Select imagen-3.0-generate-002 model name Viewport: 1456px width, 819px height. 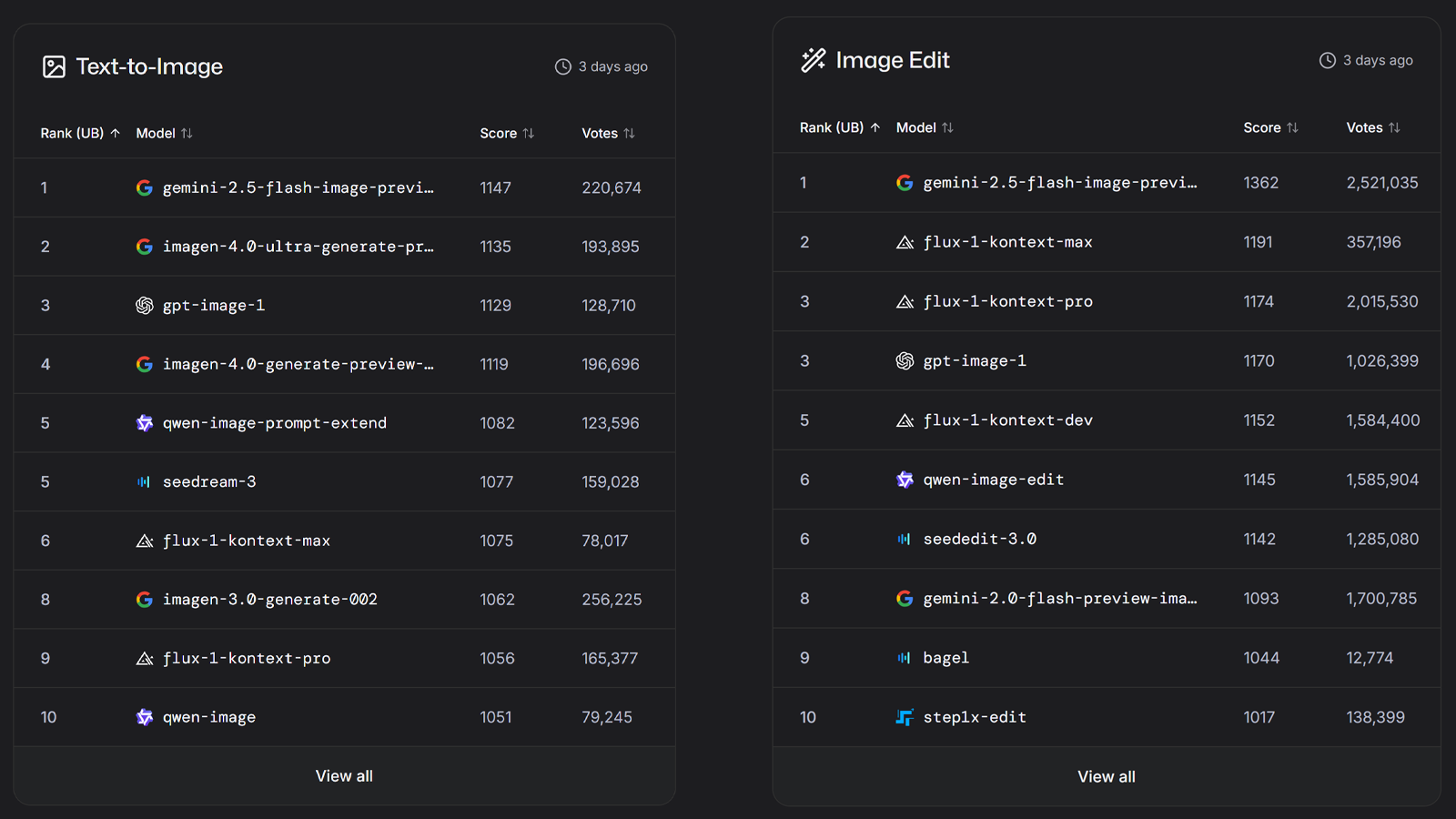(270, 600)
